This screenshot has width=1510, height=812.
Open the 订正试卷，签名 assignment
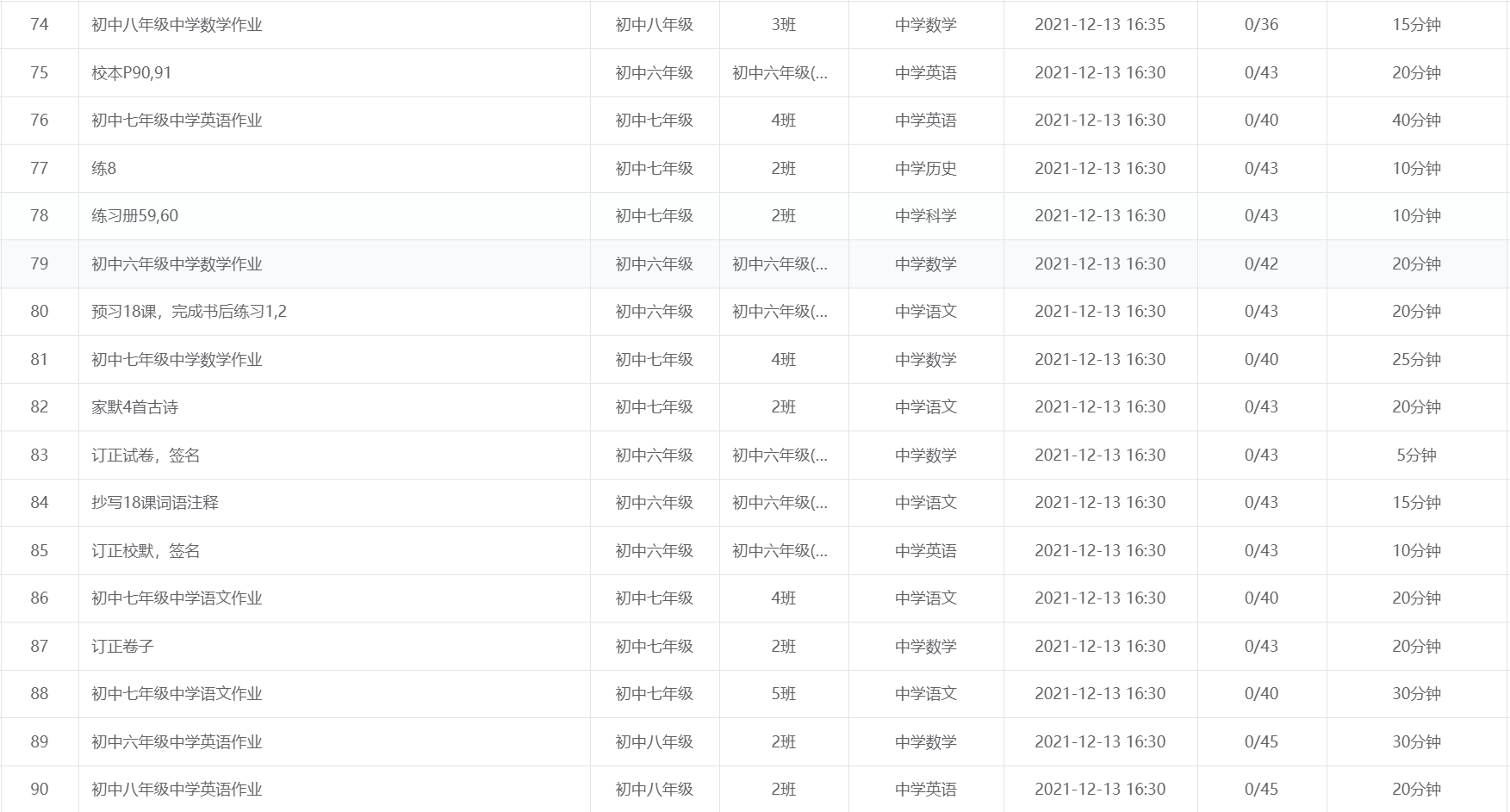pos(146,456)
